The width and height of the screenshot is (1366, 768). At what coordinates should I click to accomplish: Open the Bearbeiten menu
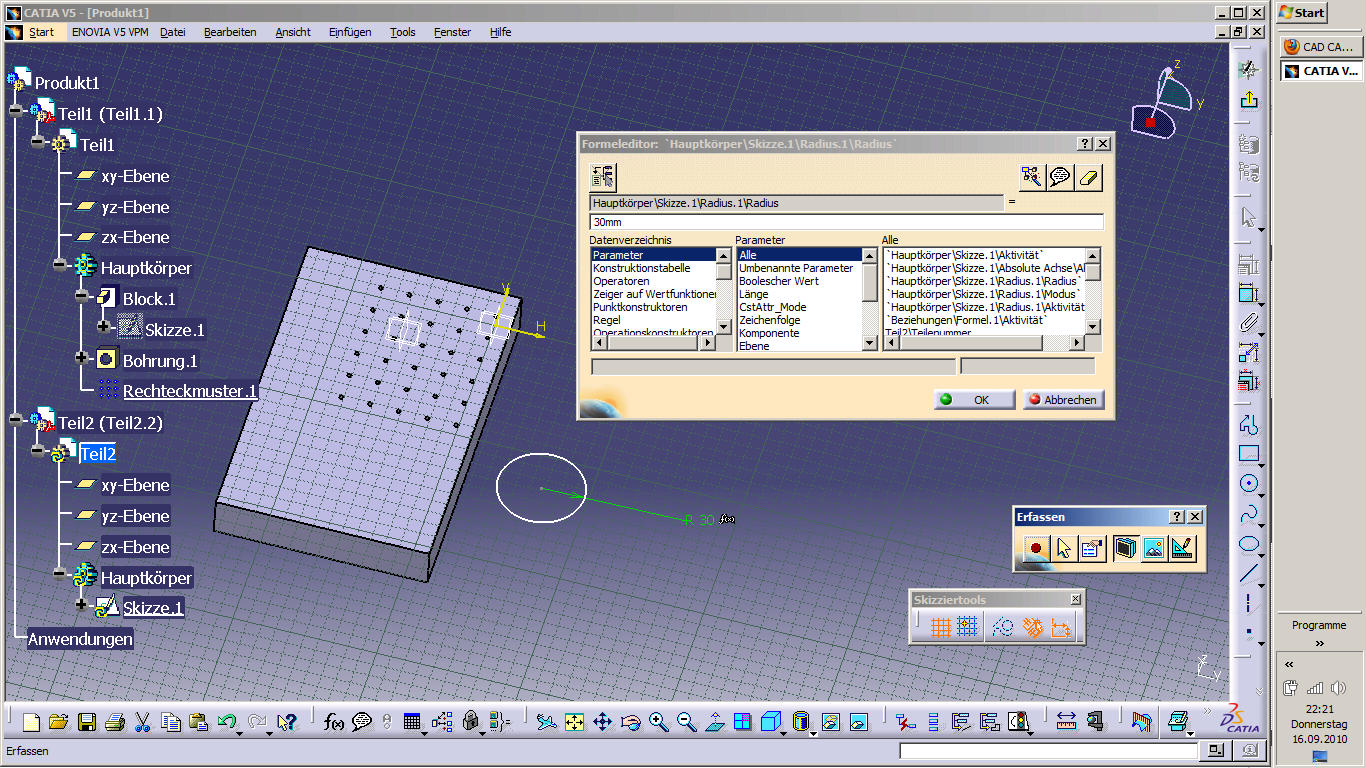(230, 32)
